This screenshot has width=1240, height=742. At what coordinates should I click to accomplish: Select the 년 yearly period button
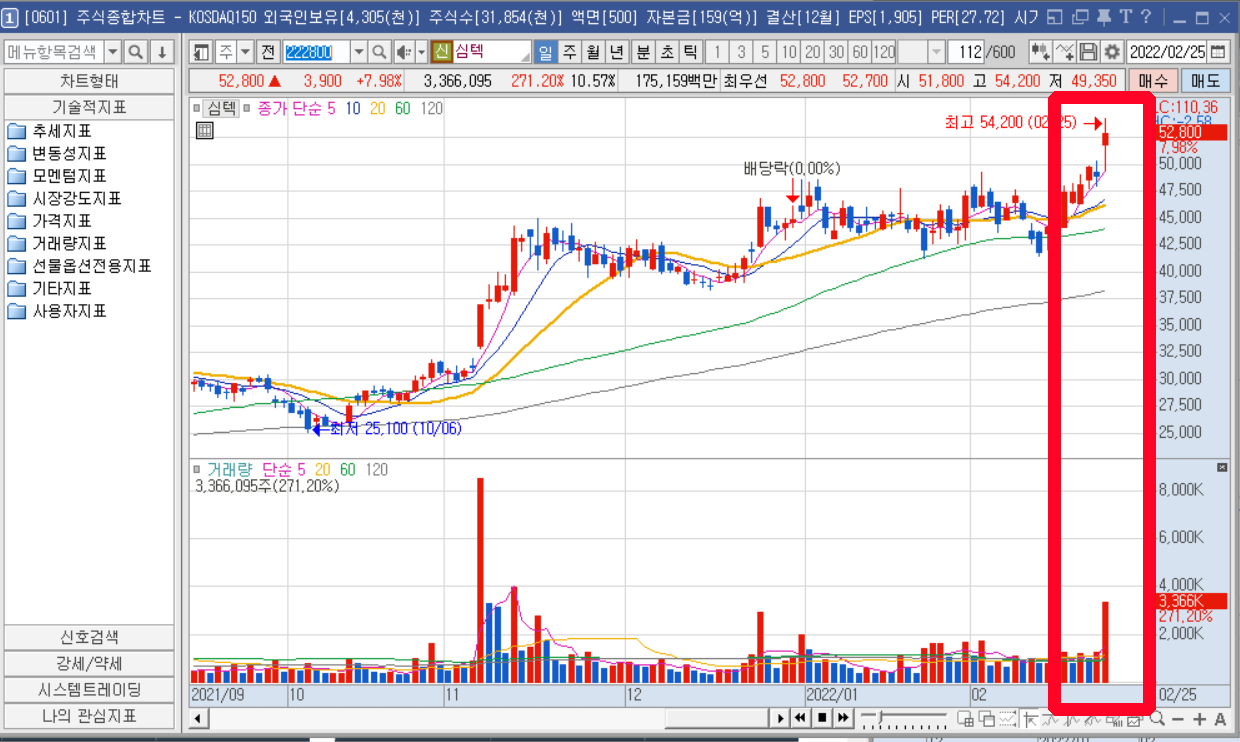[618, 52]
